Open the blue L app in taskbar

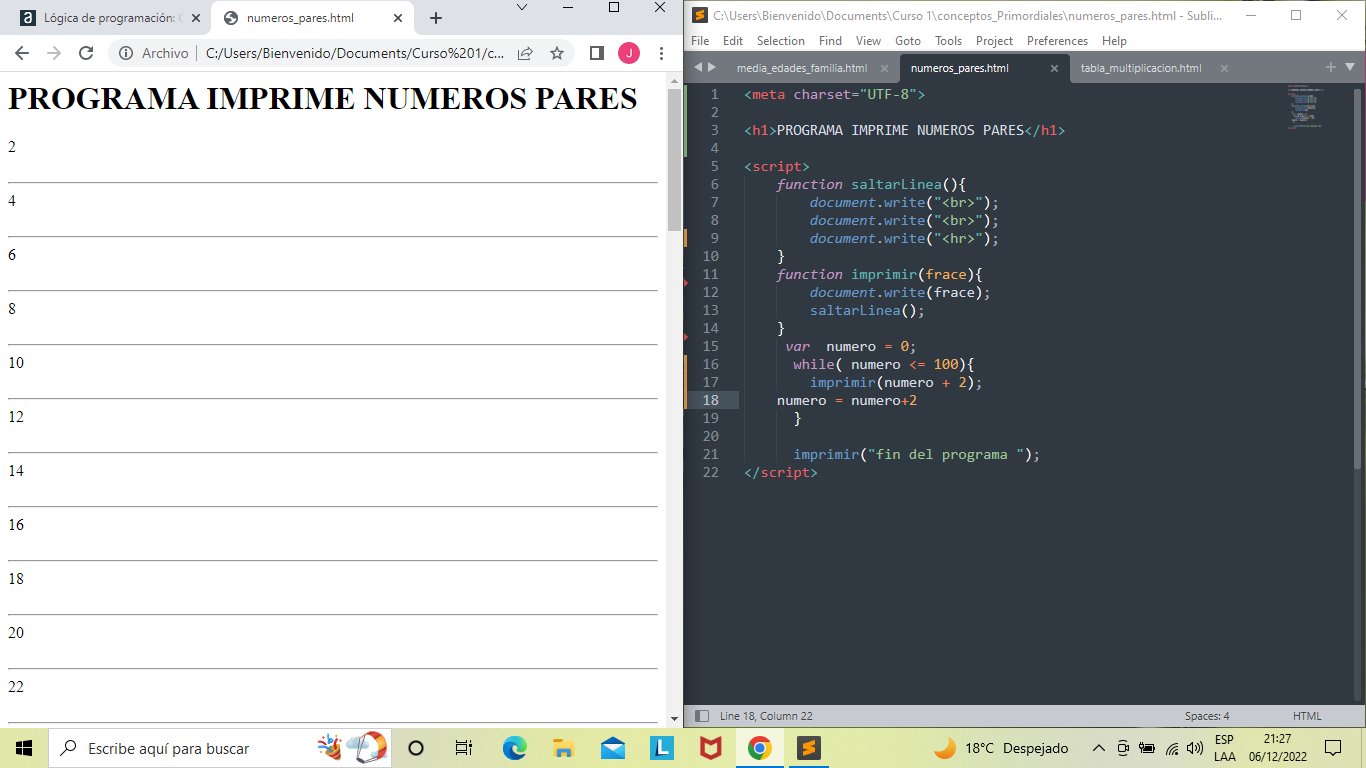[x=661, y=748]
